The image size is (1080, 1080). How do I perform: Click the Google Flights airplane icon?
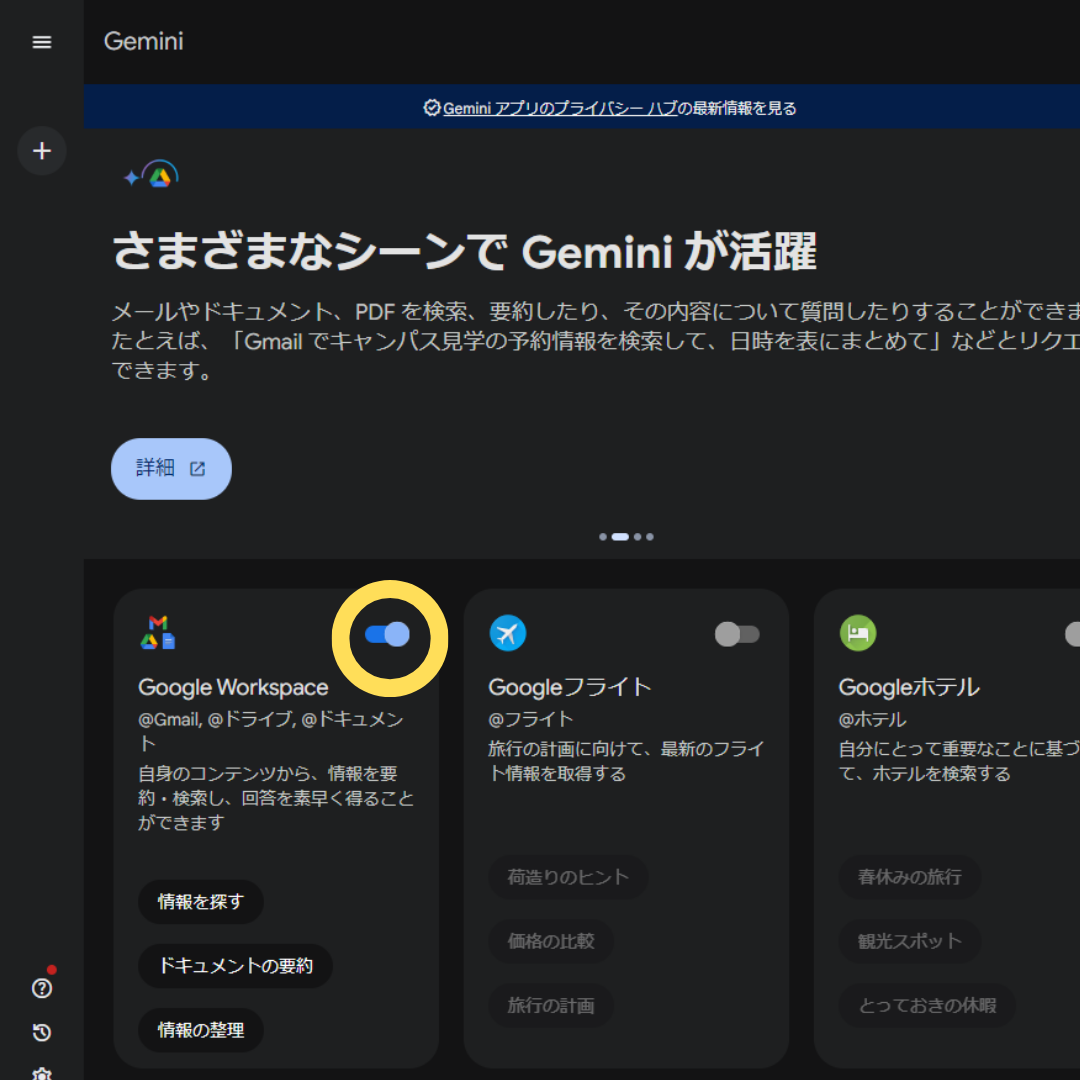click(x=508, y=633)
